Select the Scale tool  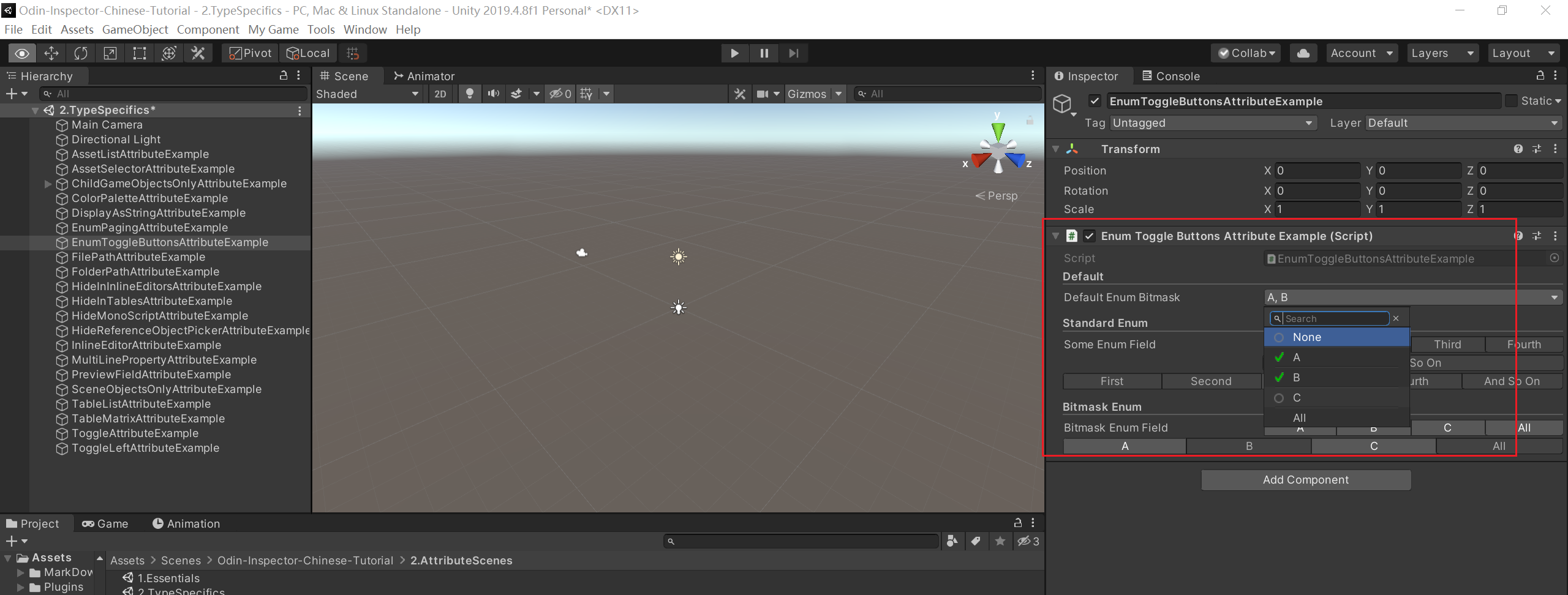point(110,53)
